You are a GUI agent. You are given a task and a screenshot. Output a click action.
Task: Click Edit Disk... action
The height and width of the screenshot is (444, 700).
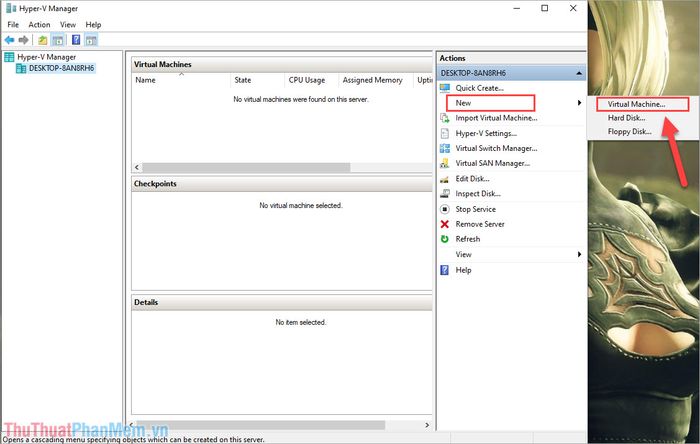(472, 178)
